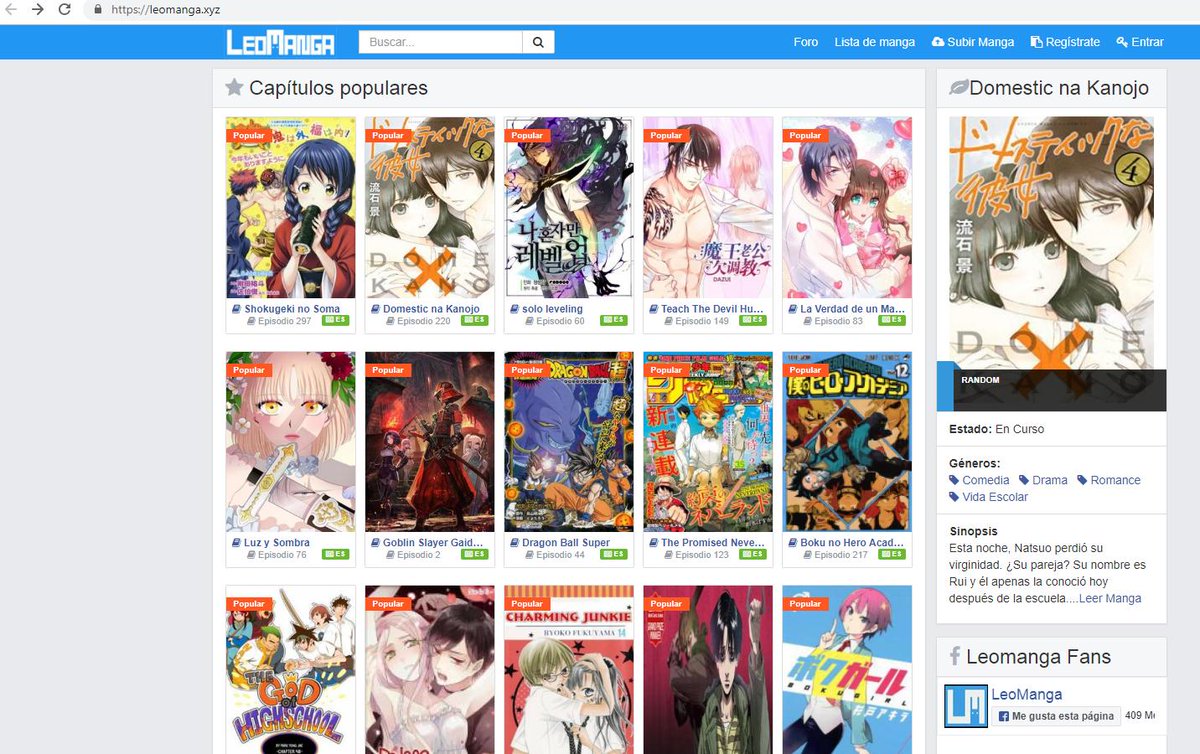Click the Buscar search field

point(441,42)
